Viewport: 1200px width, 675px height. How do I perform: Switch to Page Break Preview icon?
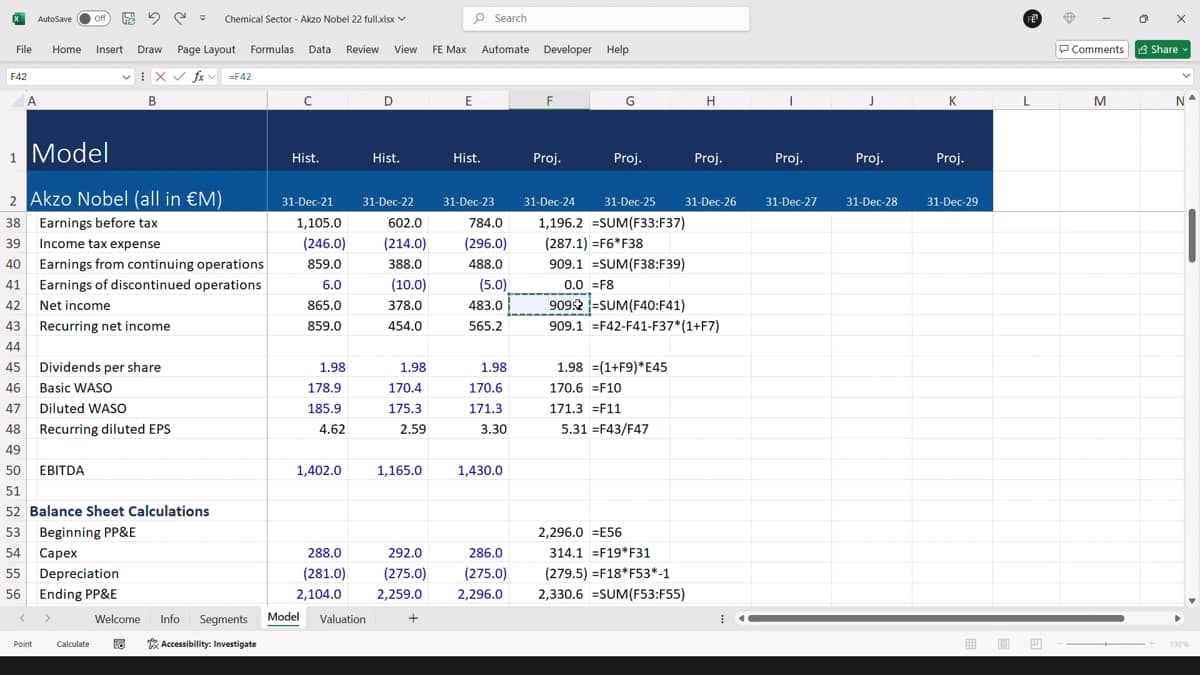(1036, 644)
